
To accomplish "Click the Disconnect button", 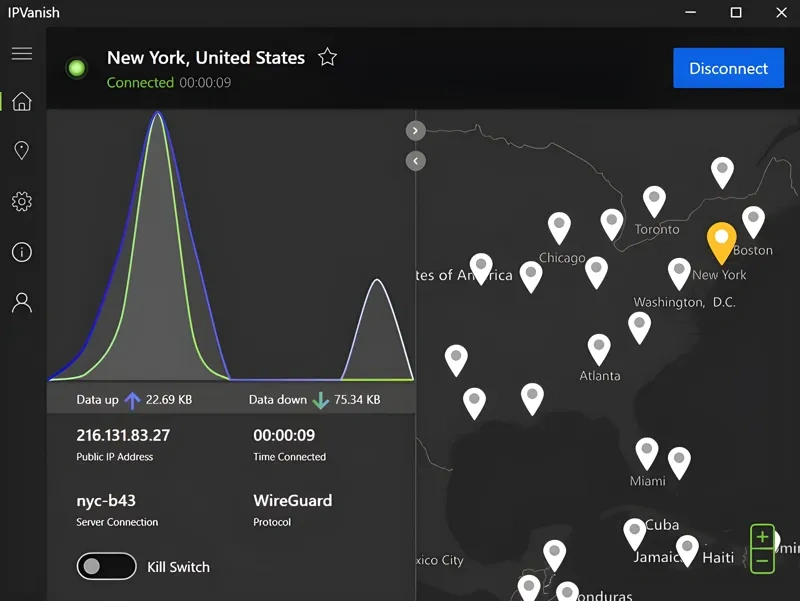I will [x=728, y=69].
